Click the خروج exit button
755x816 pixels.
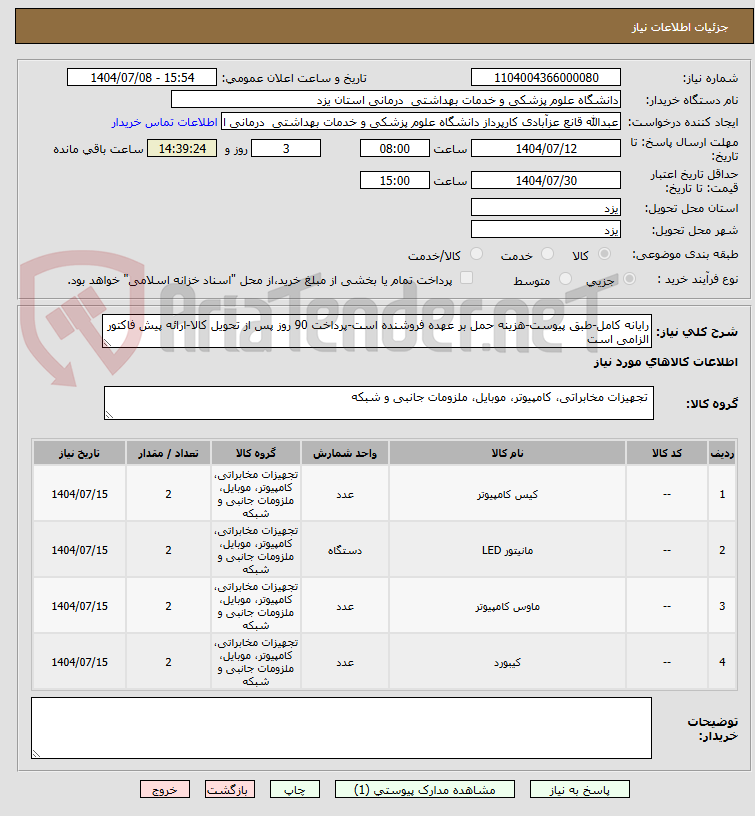click(164, 789)
